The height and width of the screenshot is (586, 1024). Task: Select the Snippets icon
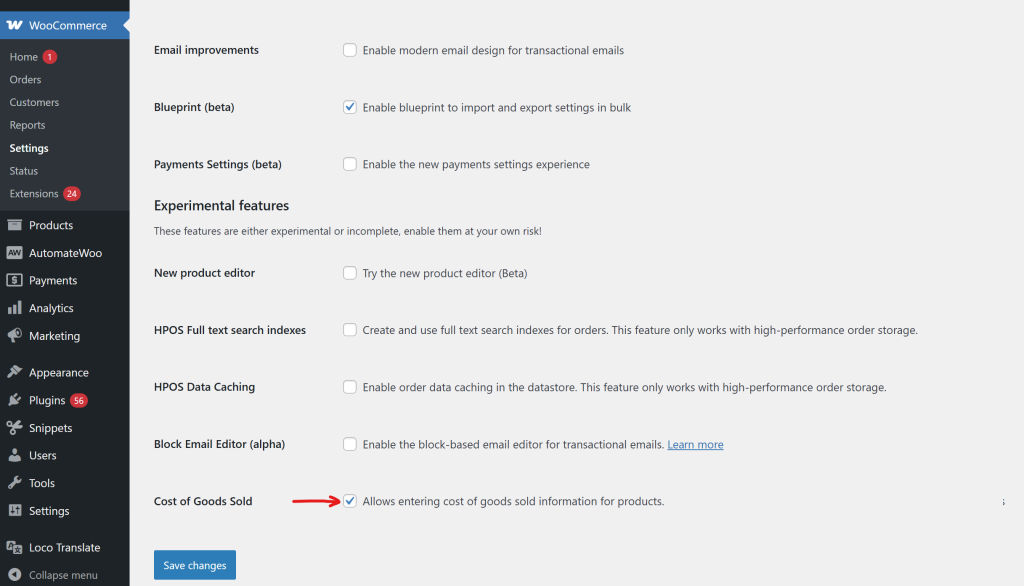click(14, 427)
